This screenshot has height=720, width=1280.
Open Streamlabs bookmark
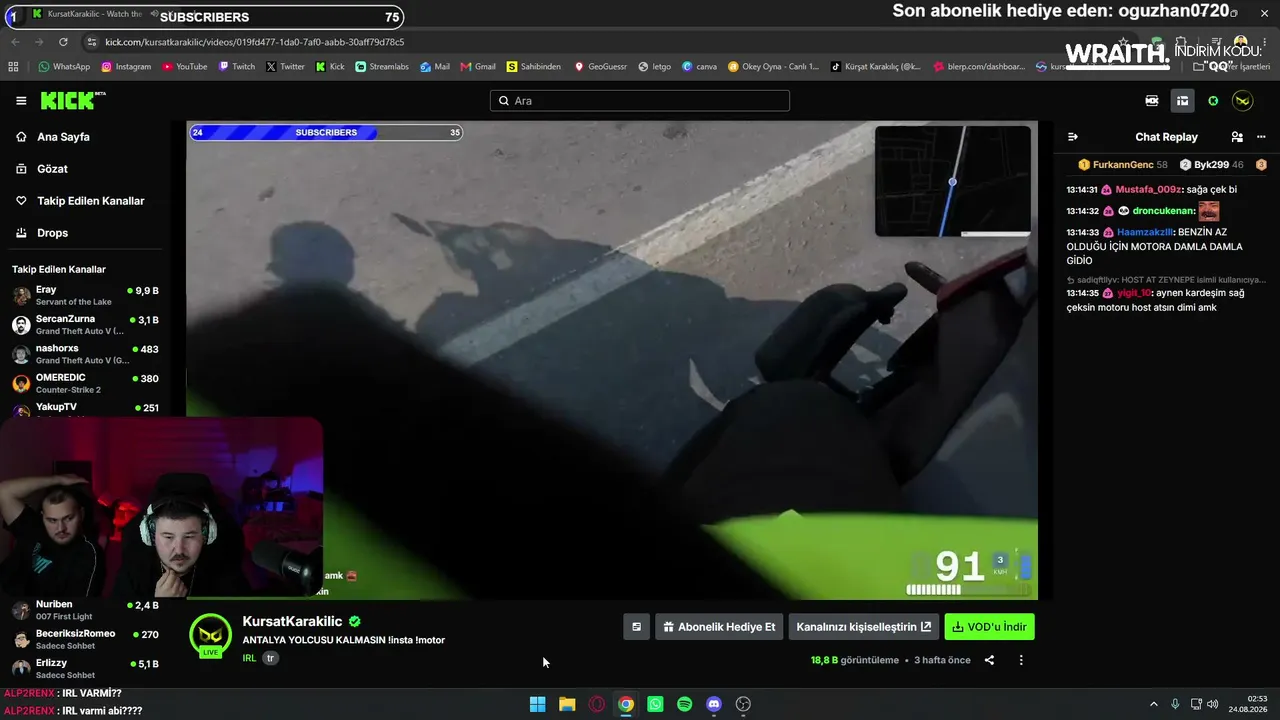(x=382, y=67)
